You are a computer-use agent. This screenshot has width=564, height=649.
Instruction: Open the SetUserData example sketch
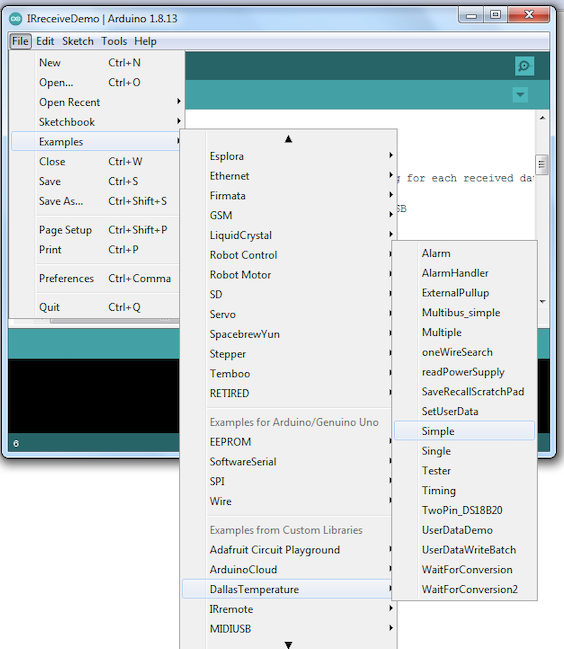(x=465, y=411)
